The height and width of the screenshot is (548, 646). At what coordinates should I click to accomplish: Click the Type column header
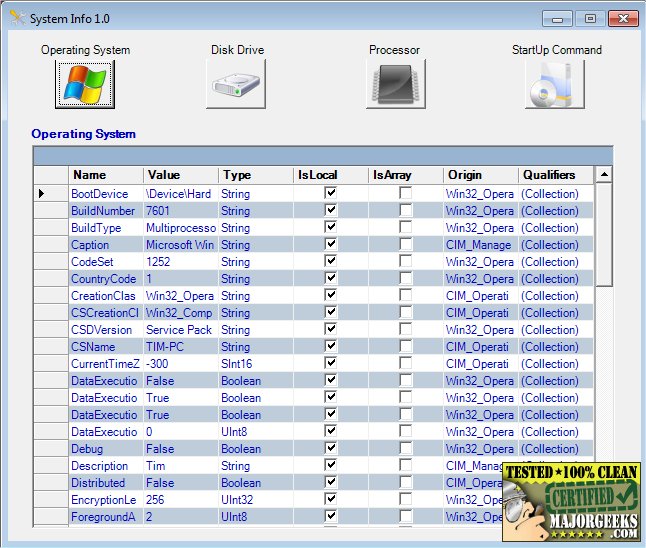click(x=255, y=175)
